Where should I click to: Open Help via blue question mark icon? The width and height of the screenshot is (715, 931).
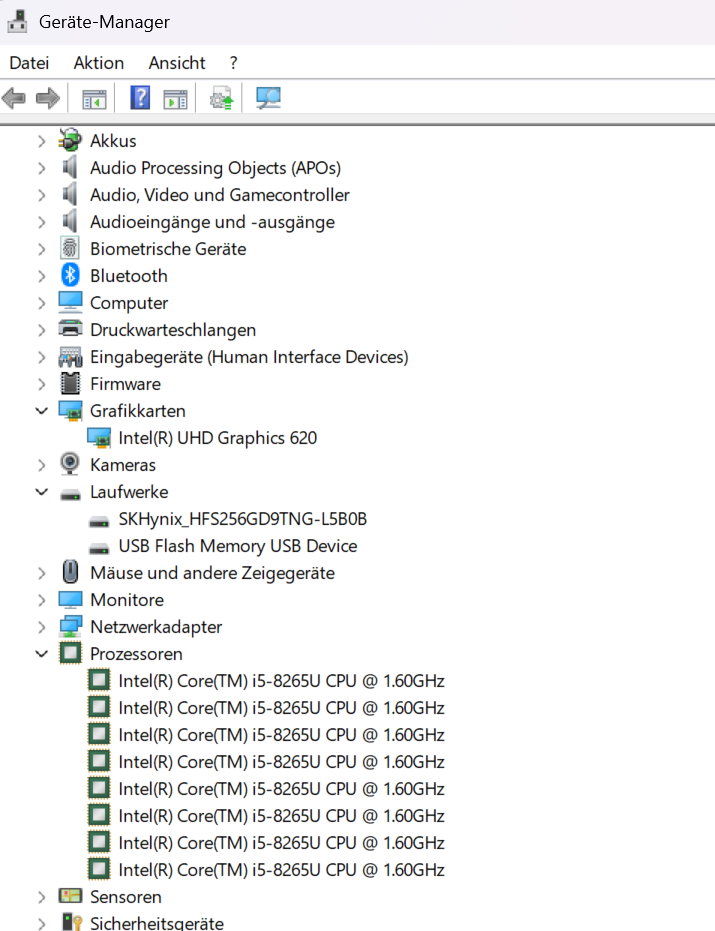pos(140,98)
